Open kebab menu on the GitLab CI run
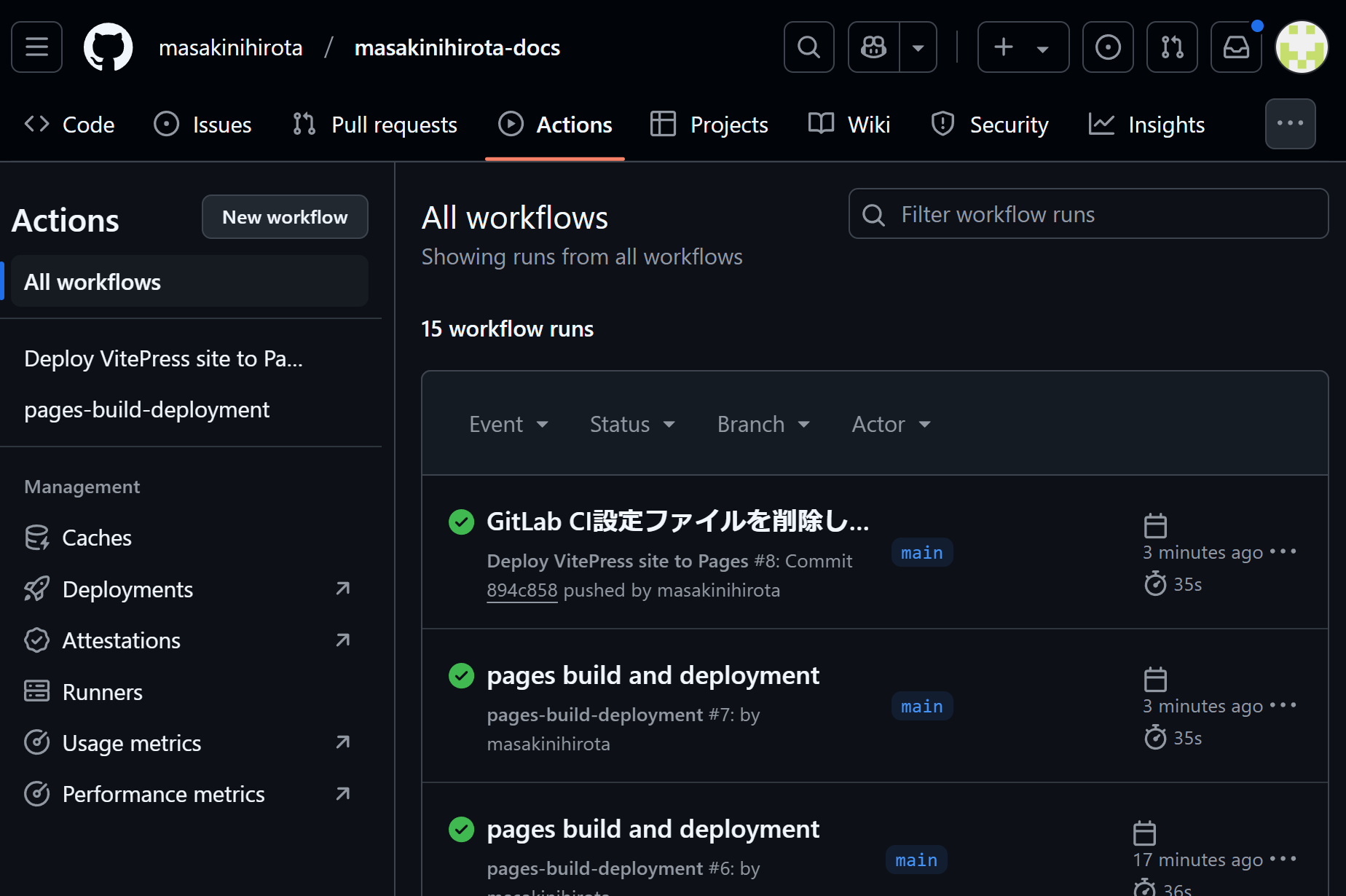 [x=1284, y=551]
